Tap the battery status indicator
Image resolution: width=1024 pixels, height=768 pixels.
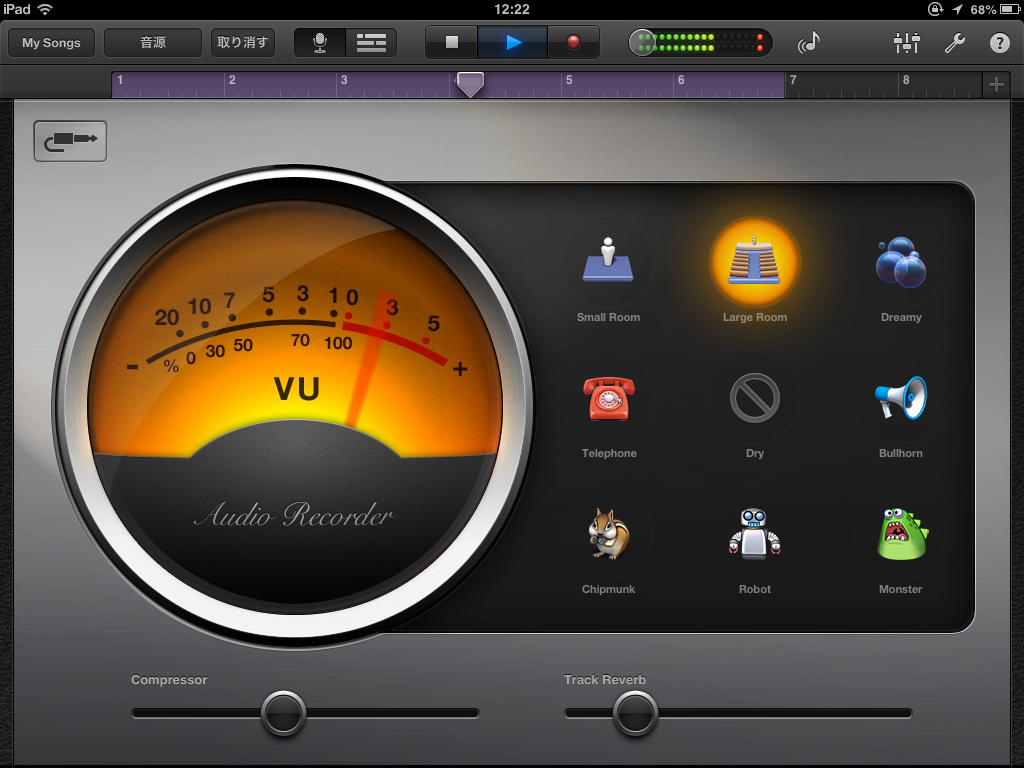(1009, 9)
